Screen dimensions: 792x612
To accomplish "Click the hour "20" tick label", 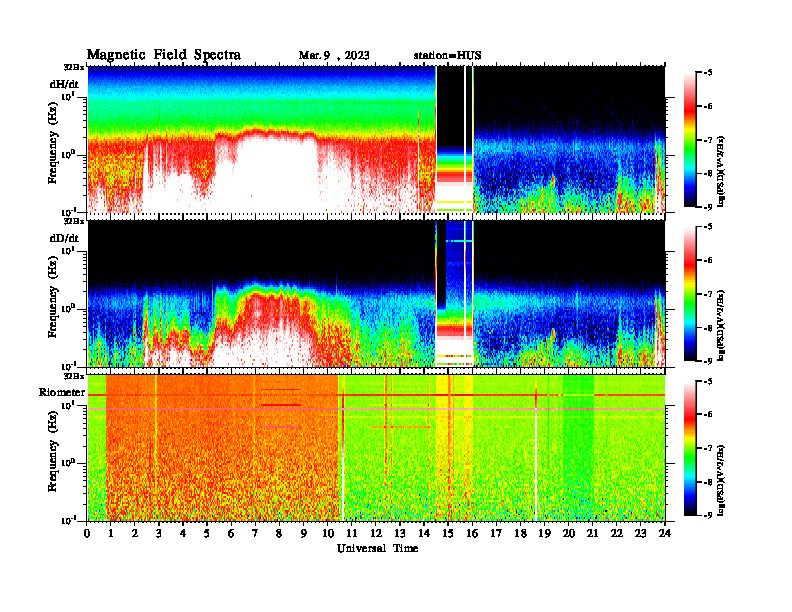I will point(569,533).
